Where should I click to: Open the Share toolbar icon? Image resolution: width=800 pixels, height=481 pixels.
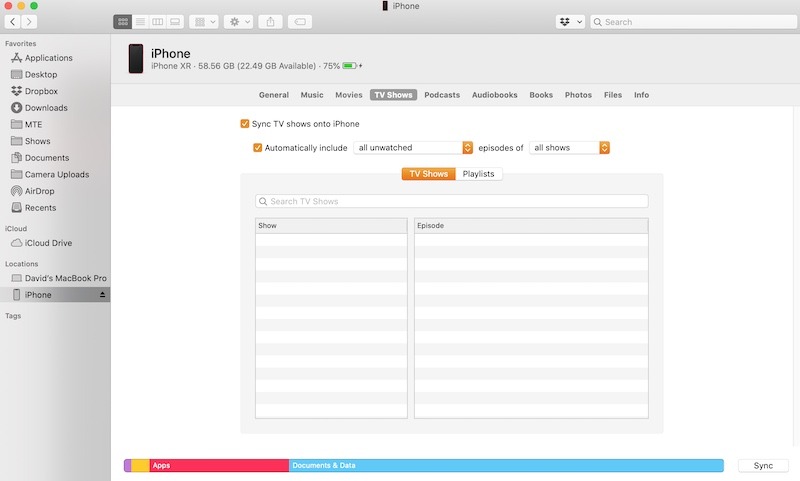pos(270,21)
